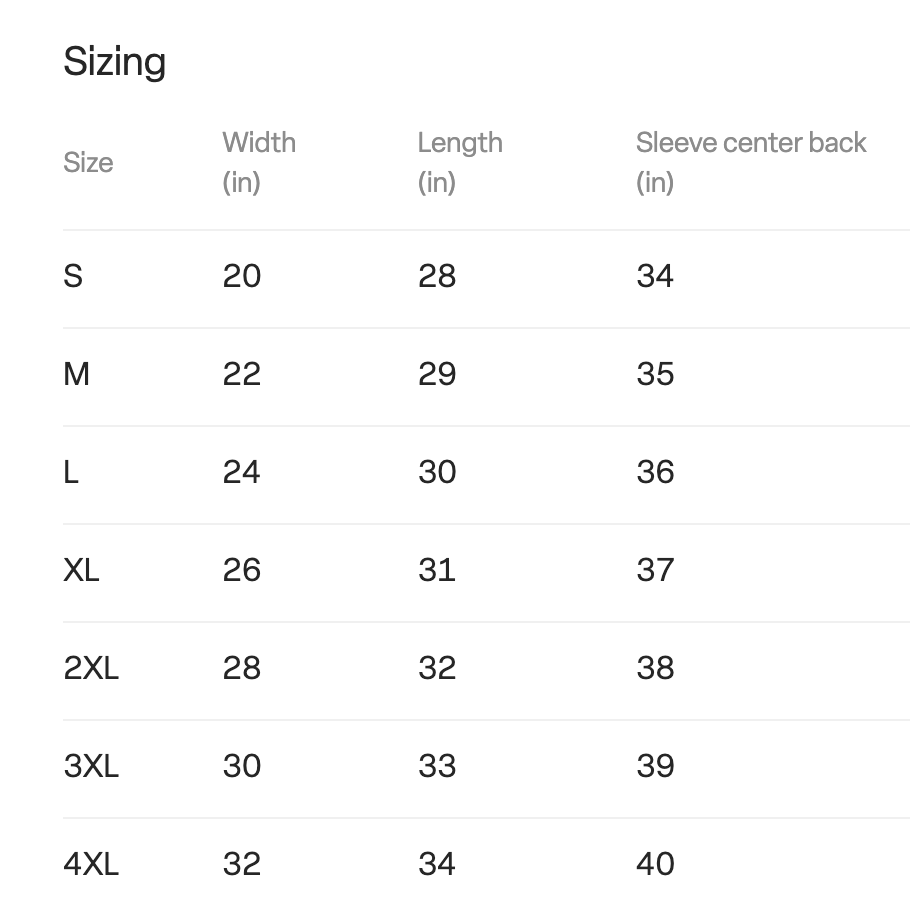This screenshot has width=910, height=923.
Task: Select the L size row label
Action: (x=71, y=472)
